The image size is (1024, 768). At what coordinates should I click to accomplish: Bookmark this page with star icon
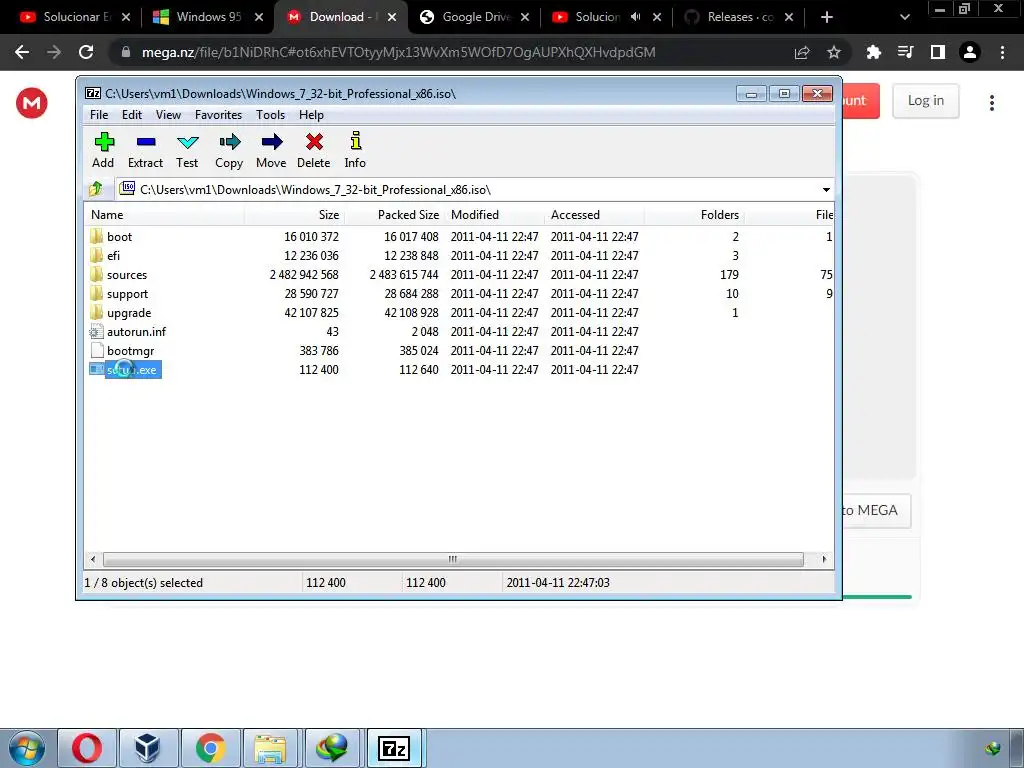coord(833,52)
